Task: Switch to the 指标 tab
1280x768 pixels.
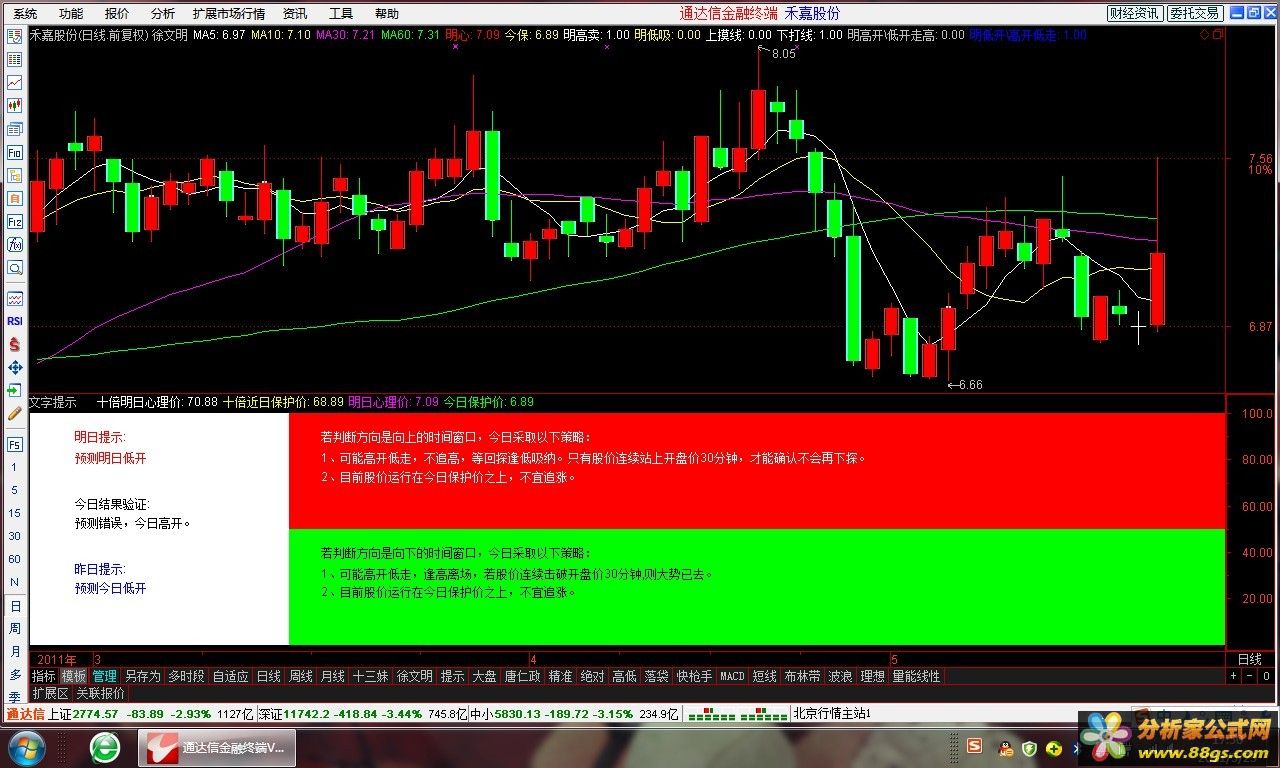Action: point(44,677)
